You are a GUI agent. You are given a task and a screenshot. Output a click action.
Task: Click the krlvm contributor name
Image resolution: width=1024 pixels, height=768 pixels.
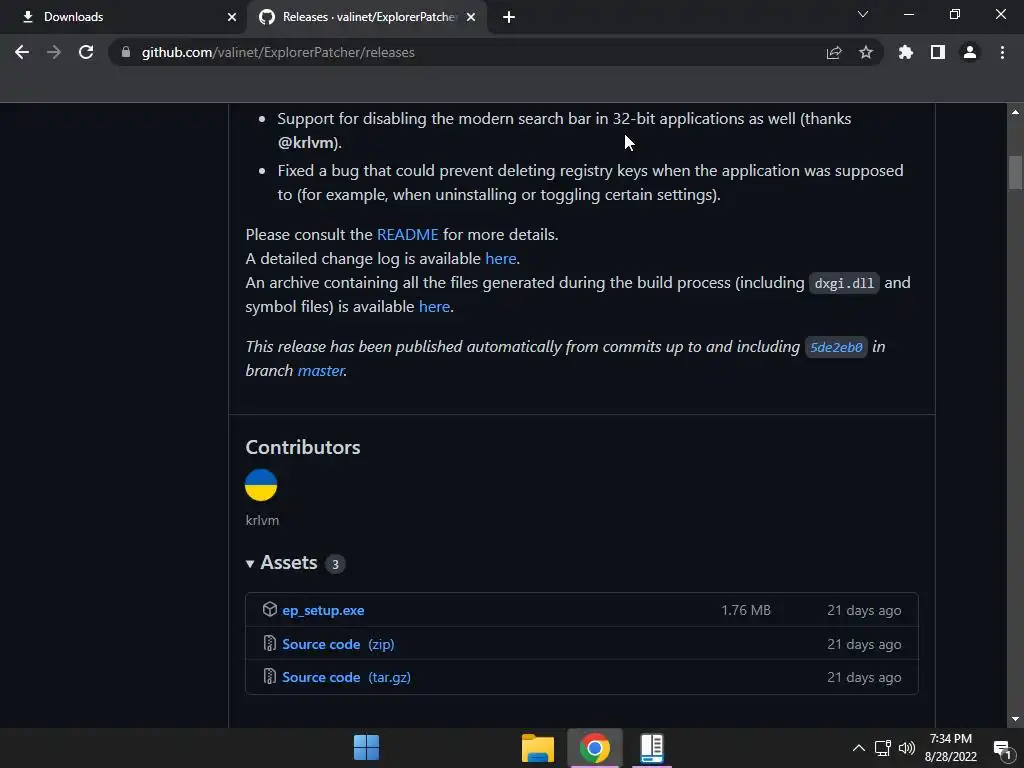[262, 520]
